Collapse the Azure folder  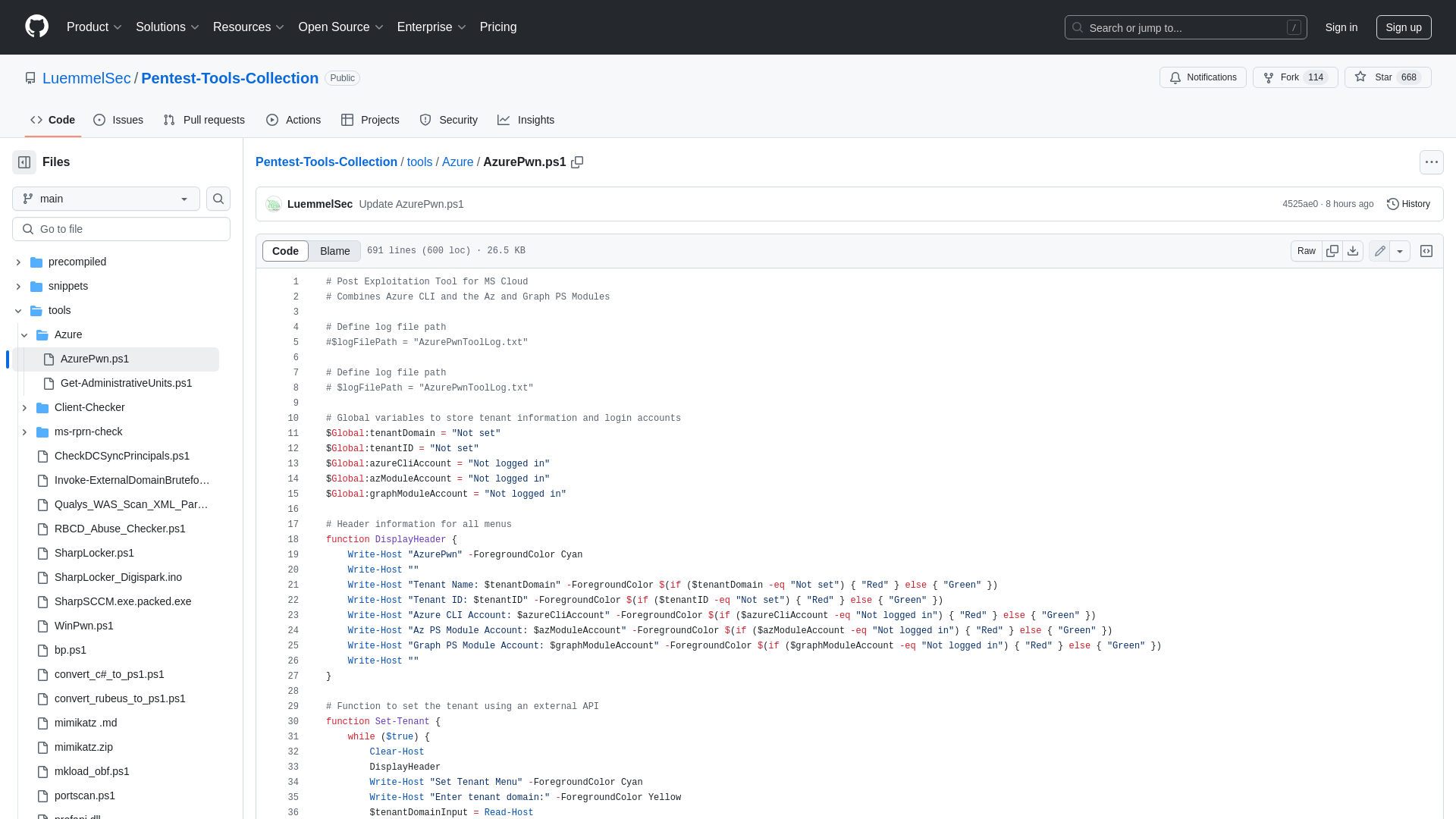24,334
